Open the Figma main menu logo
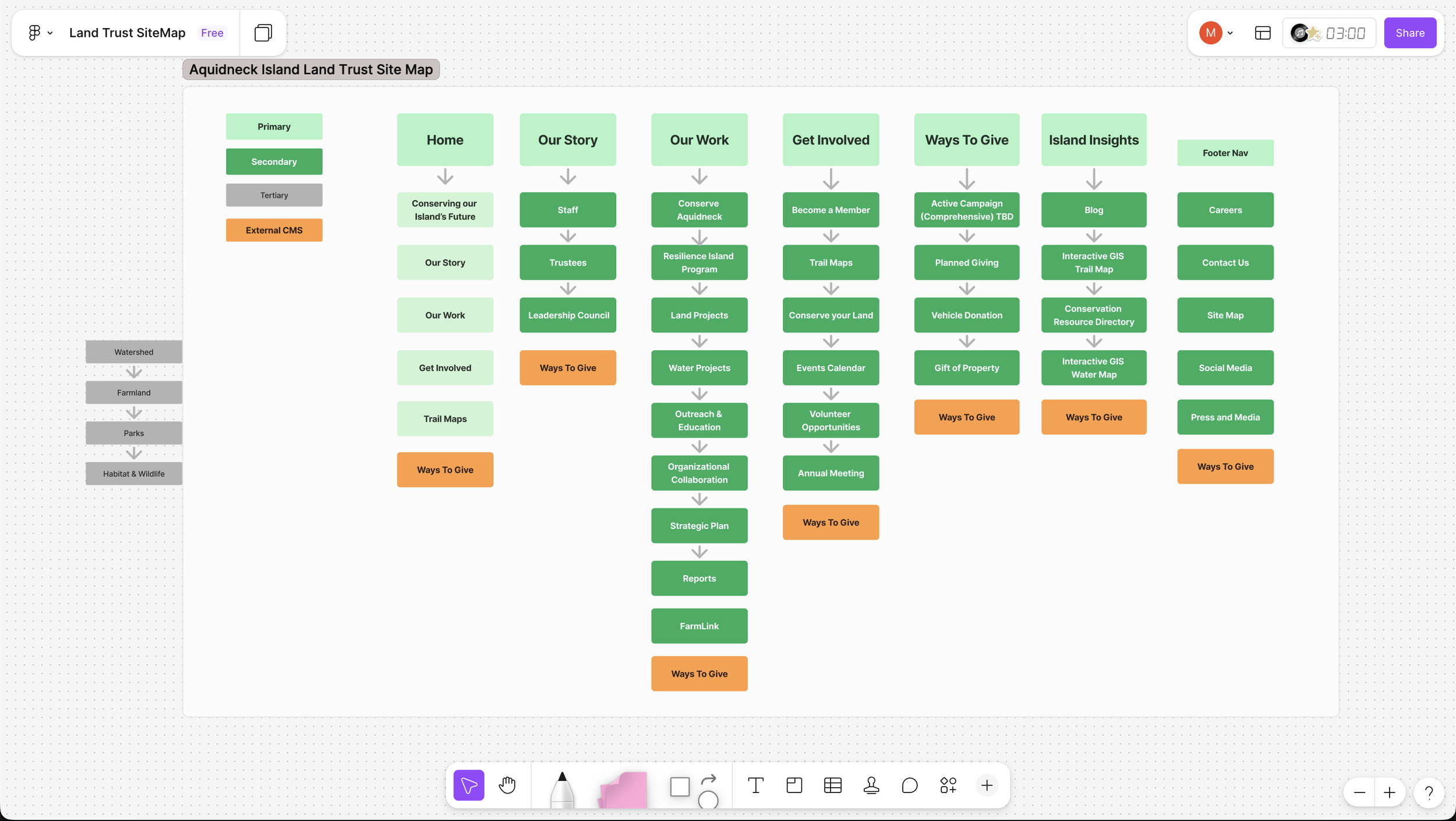This screenshot has height=821, width=1456. coord(34,33)
